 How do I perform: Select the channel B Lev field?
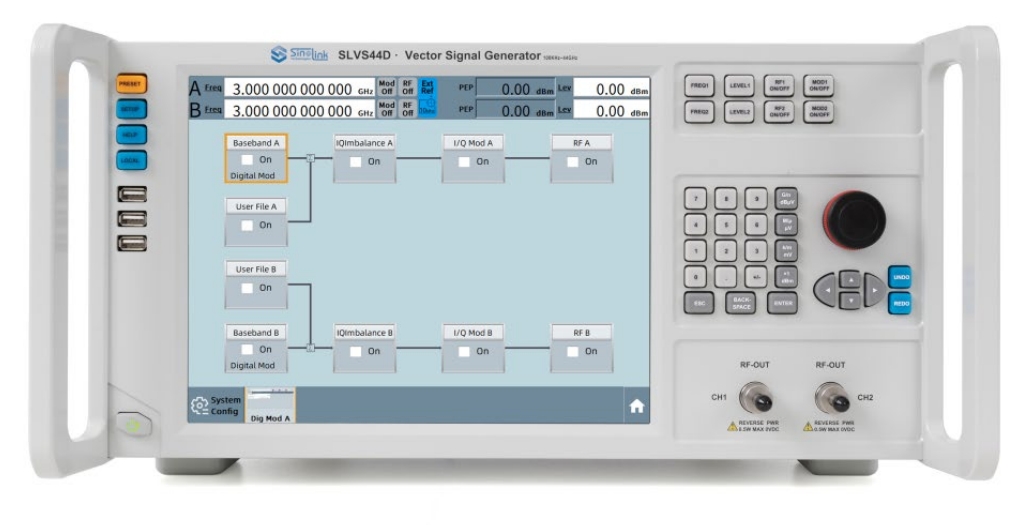(x=612, y=110)
